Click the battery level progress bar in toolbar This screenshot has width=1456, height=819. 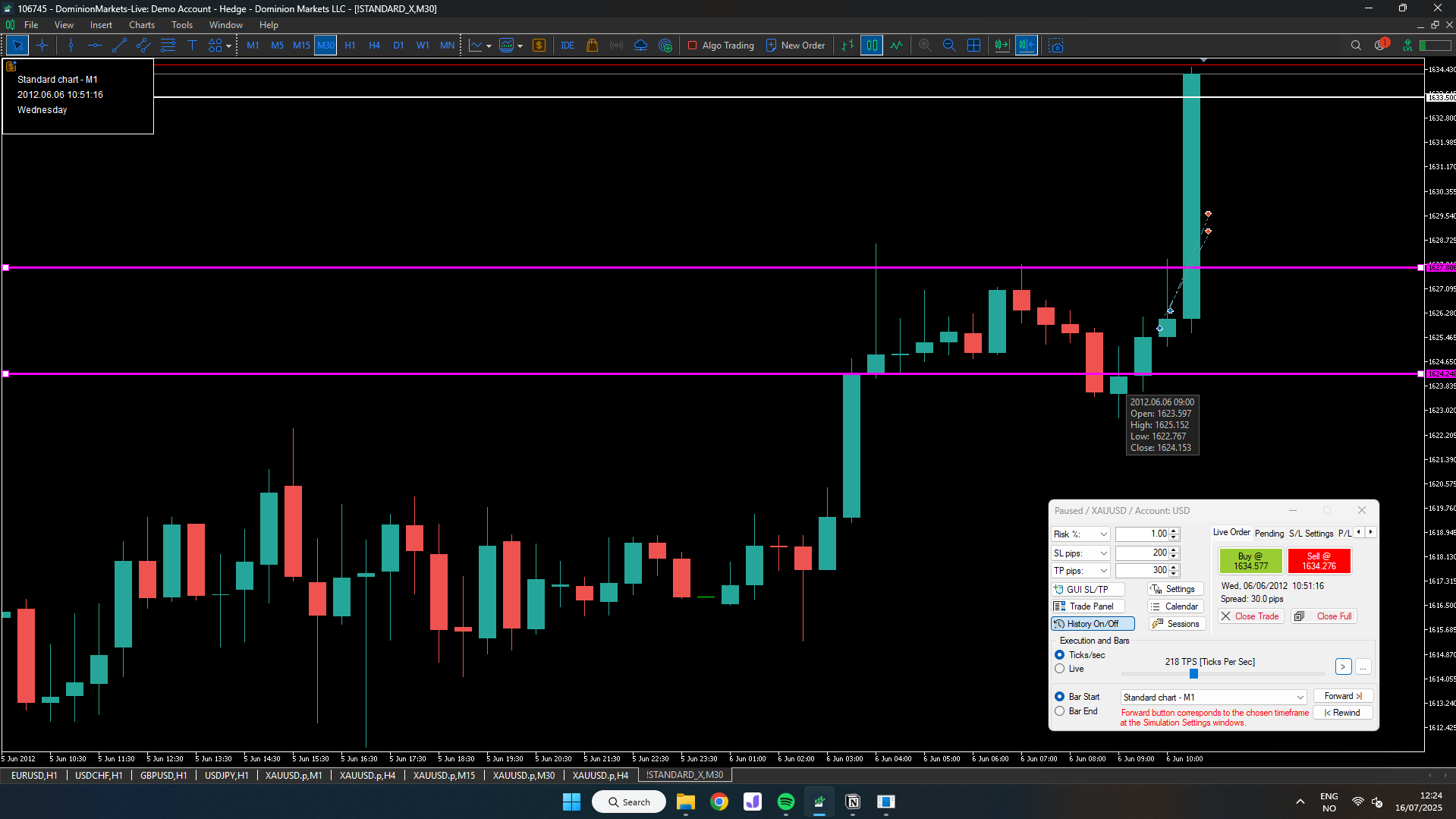tap(1436, 46)
